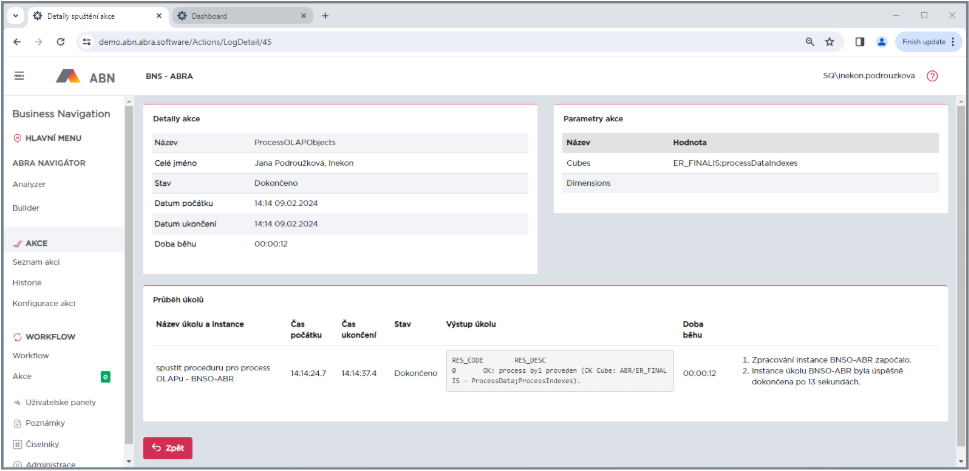Click the task name 'spustit proceduru pro process OLAPu'
Screen dimensions: 969x471
(x=213, y=373)
